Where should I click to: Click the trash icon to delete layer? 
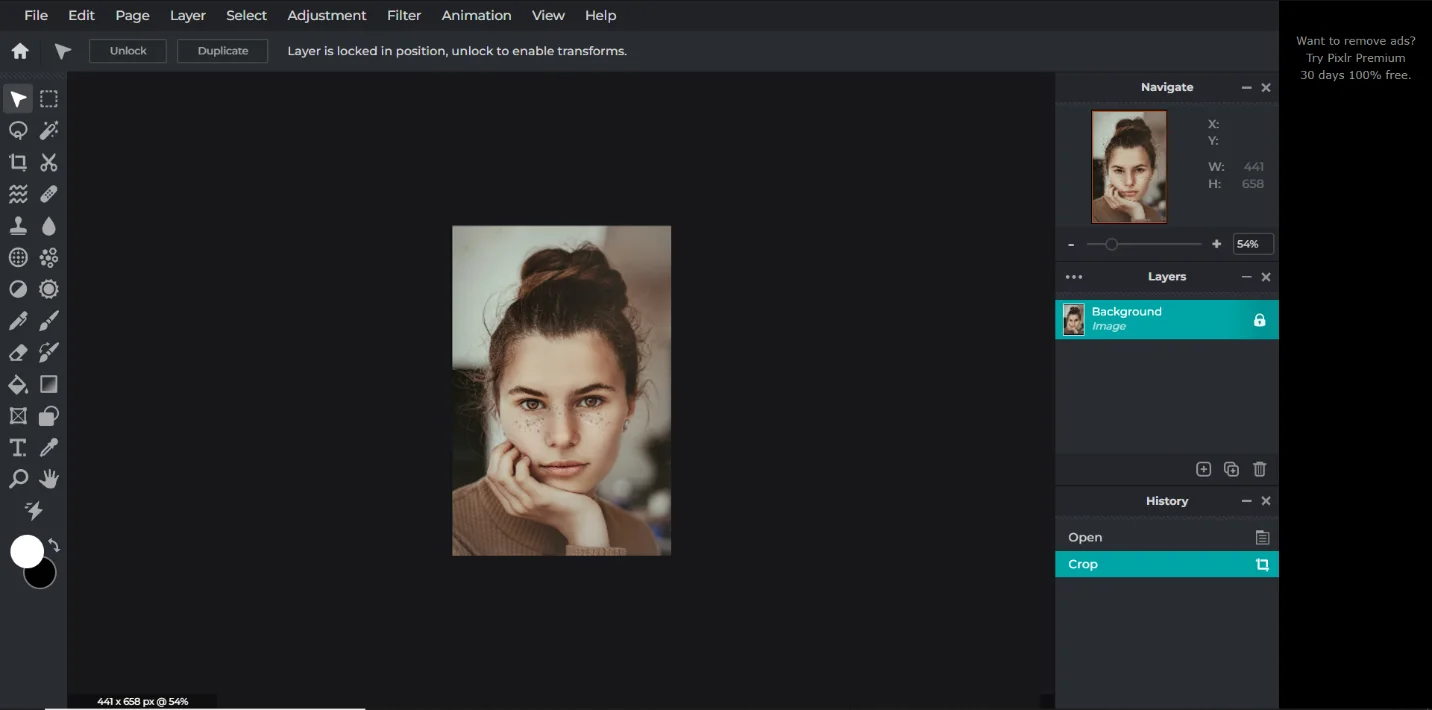pyautogui.click(x=1259, y=469)
